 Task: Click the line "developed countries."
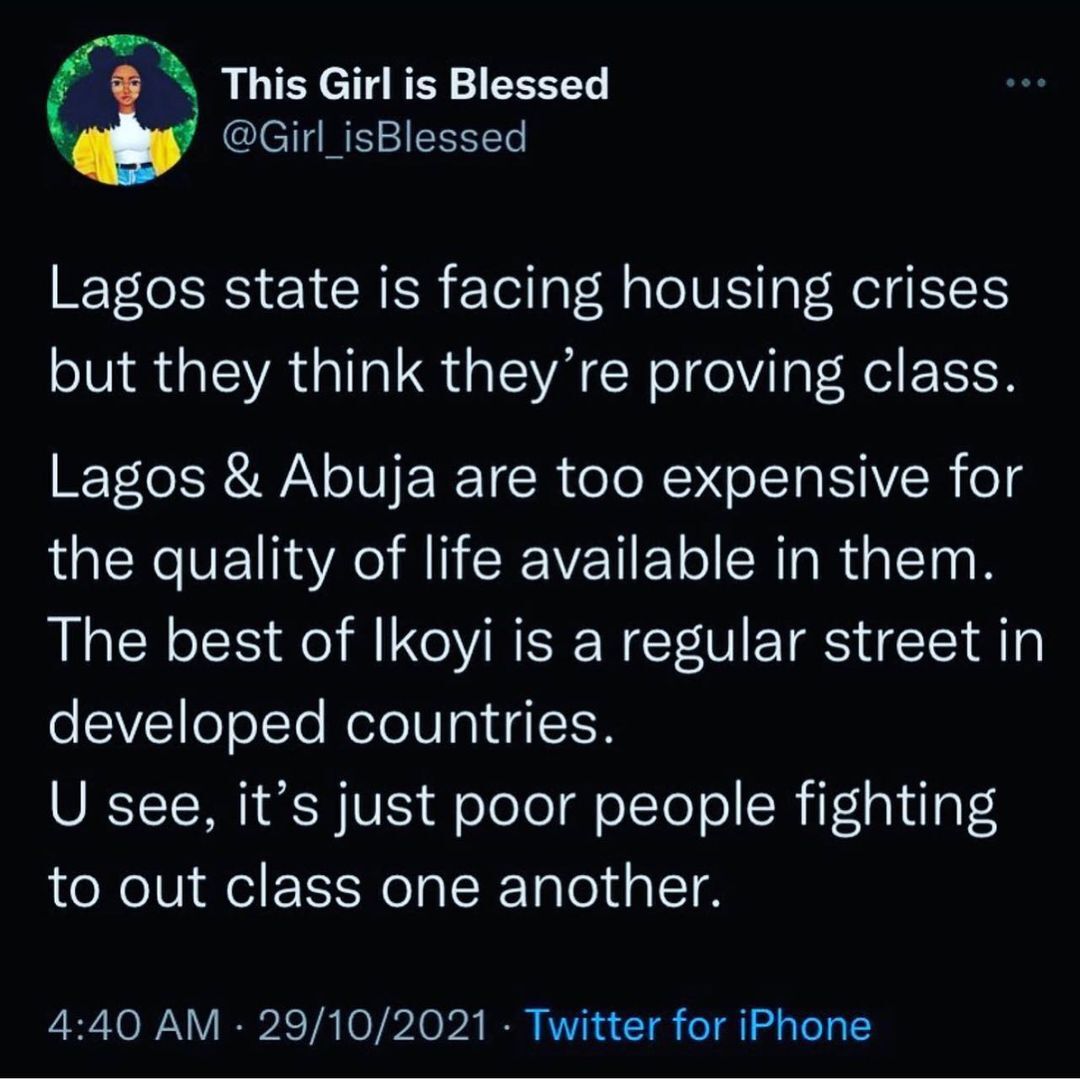pos(330,723)
